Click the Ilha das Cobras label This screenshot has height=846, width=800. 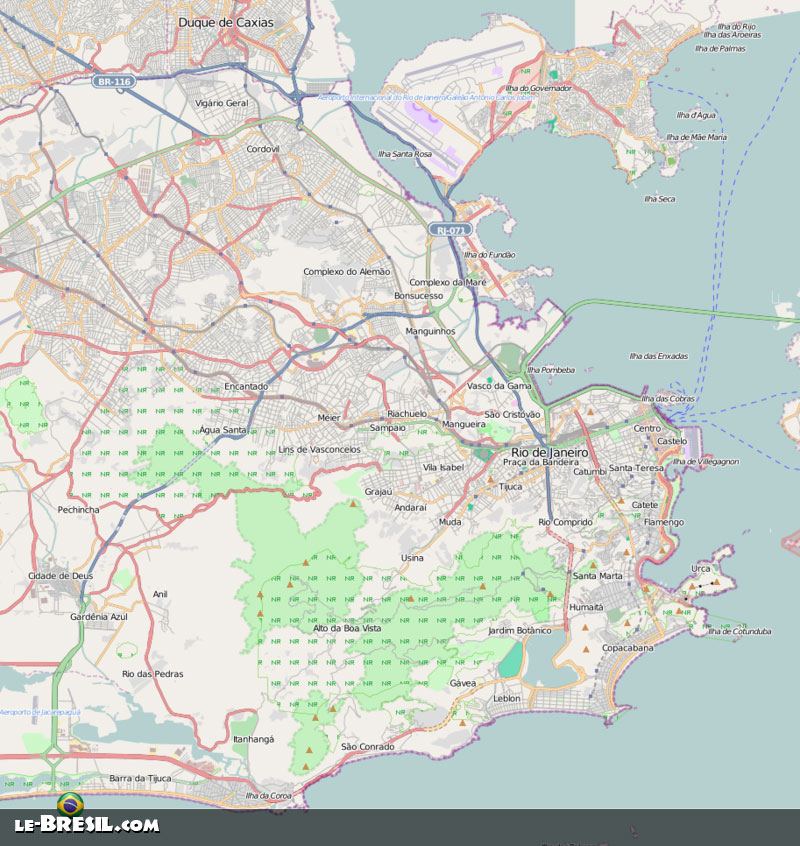pyautogui.click(x=667, y=399)
